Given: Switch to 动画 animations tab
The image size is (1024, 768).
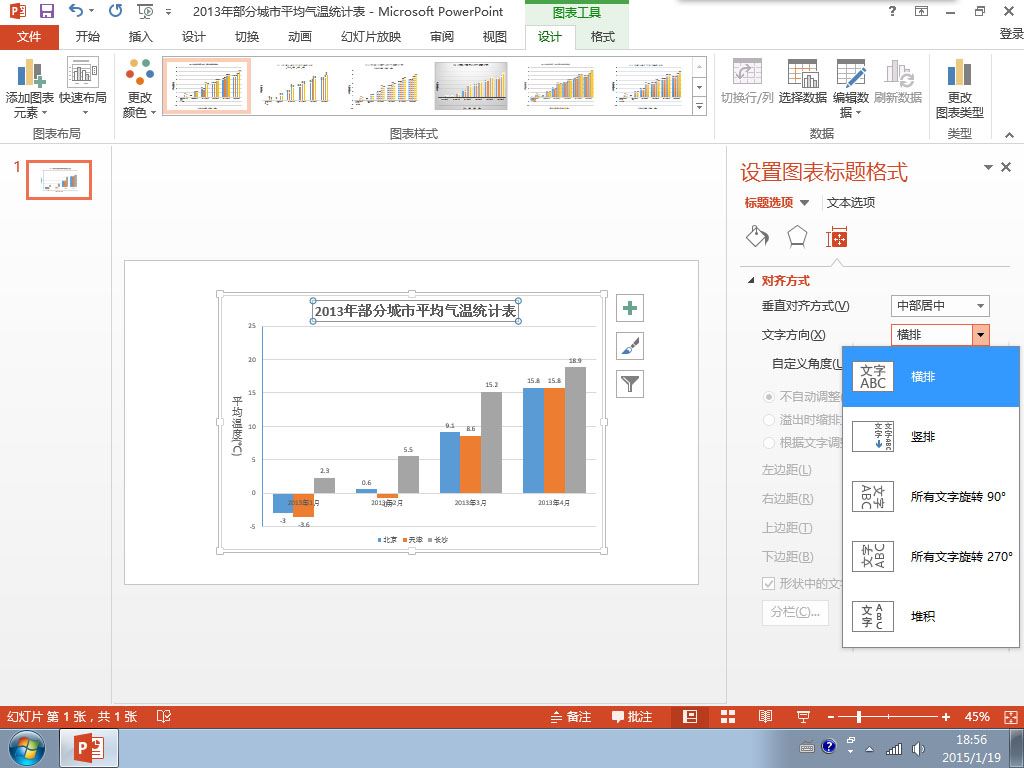Looking at the screenshot, I should tap(300, 37).
